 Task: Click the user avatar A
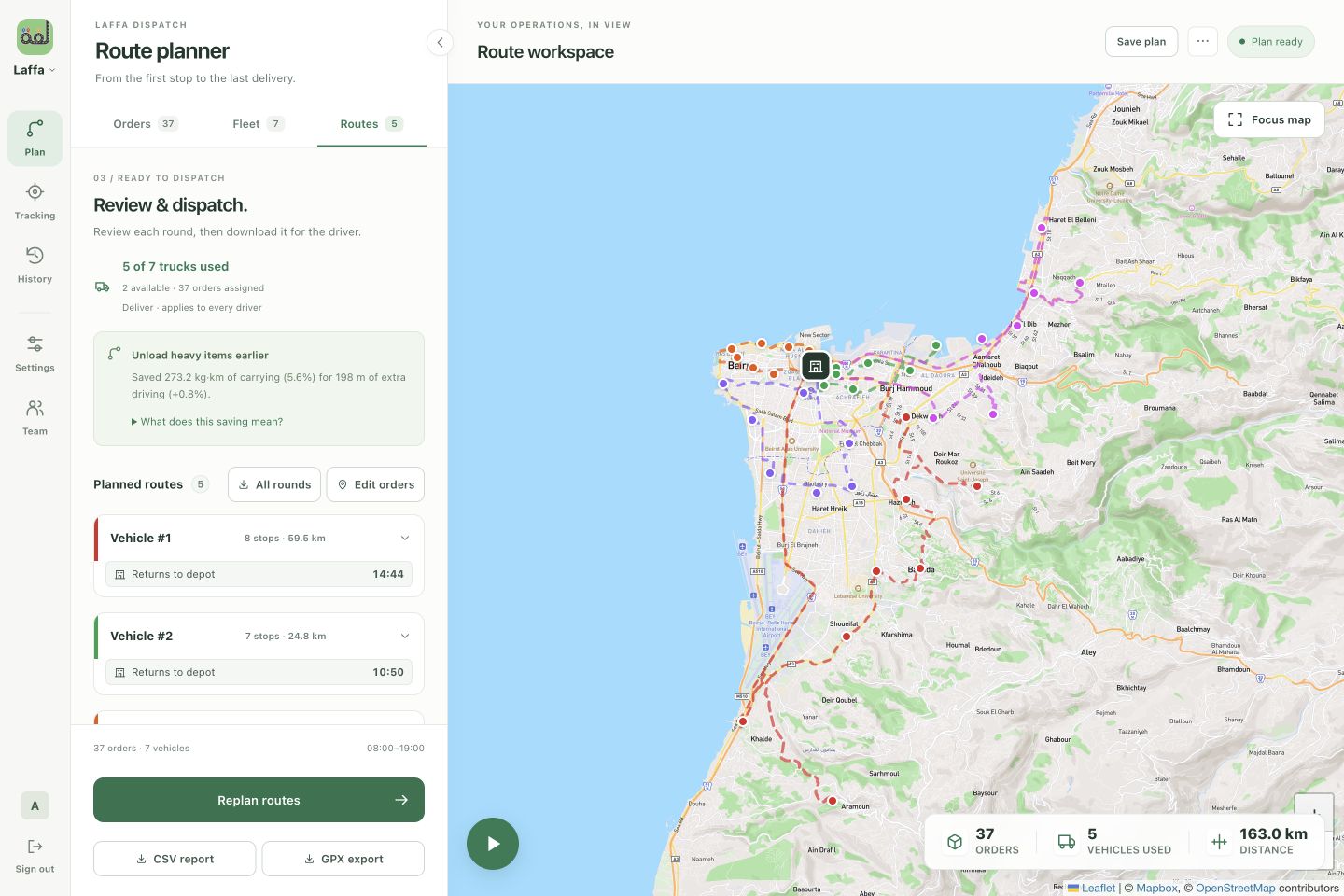pos(35,805)
